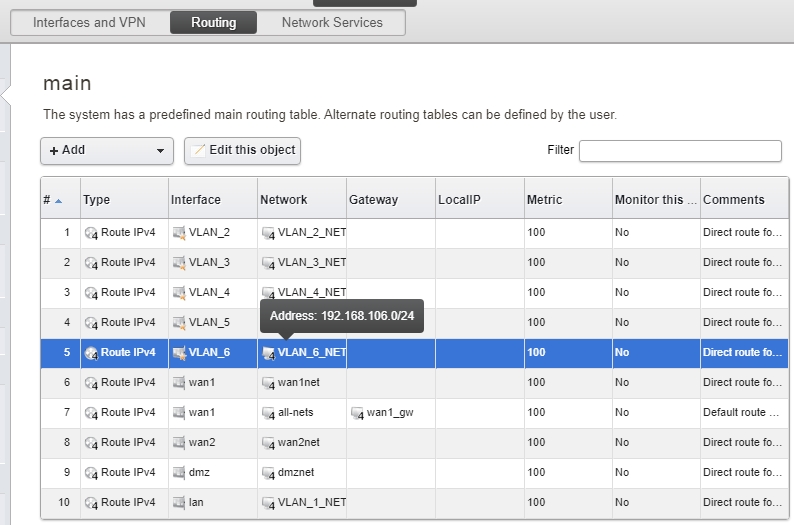This screenshot has width=794, height=525.
Task: Select the wan1net network cell in row 6
Action: pyautogui.click(x=300, y=383)
